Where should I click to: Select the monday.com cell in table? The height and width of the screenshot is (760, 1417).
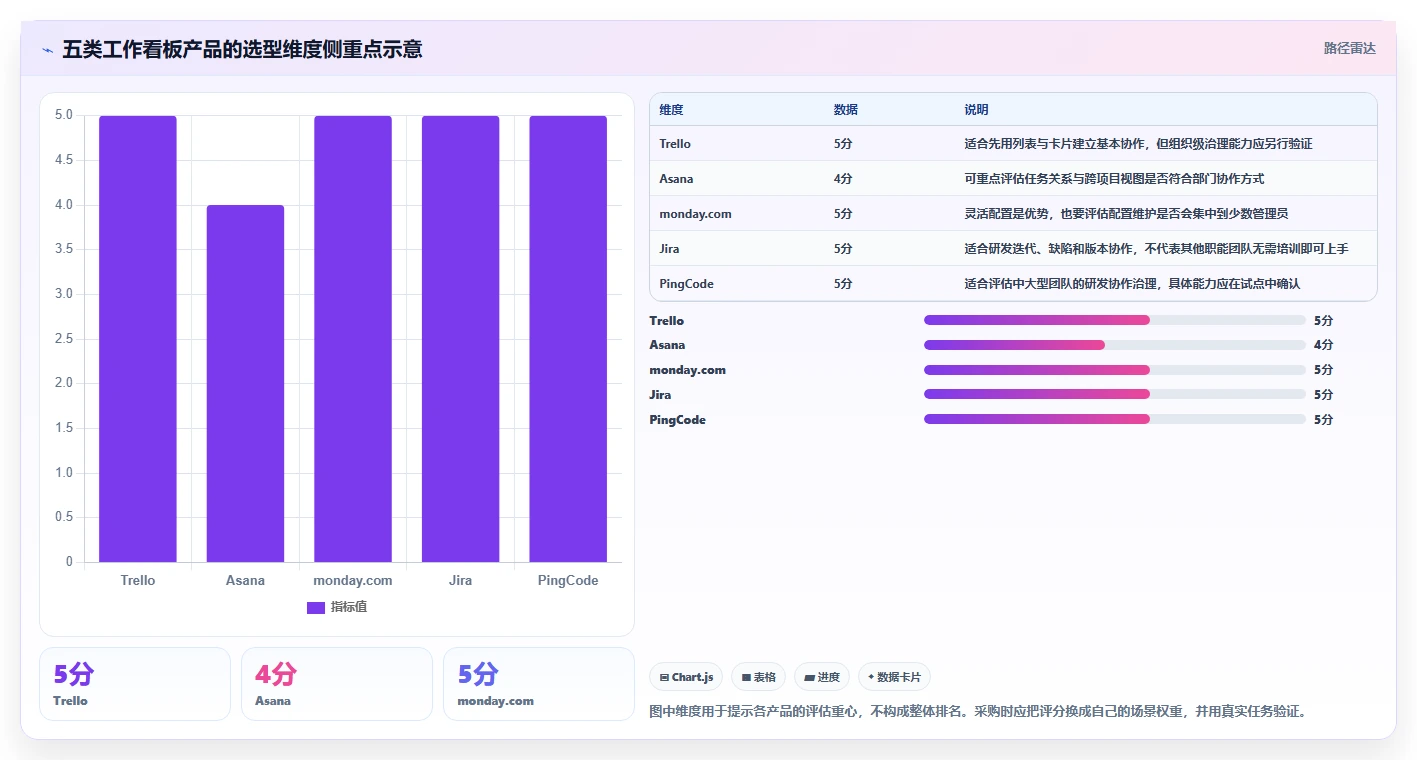[695, 214]
